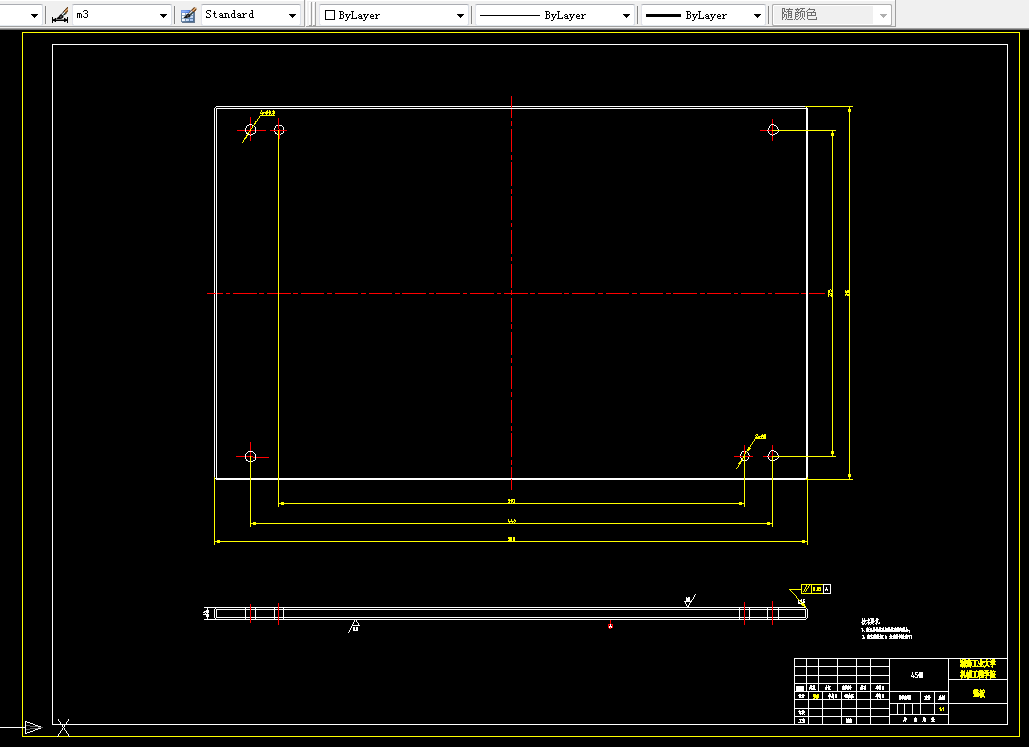Open the ByLayer linetype dropdown
This screenshot has width=1029, height=747.
coord(627,15)
